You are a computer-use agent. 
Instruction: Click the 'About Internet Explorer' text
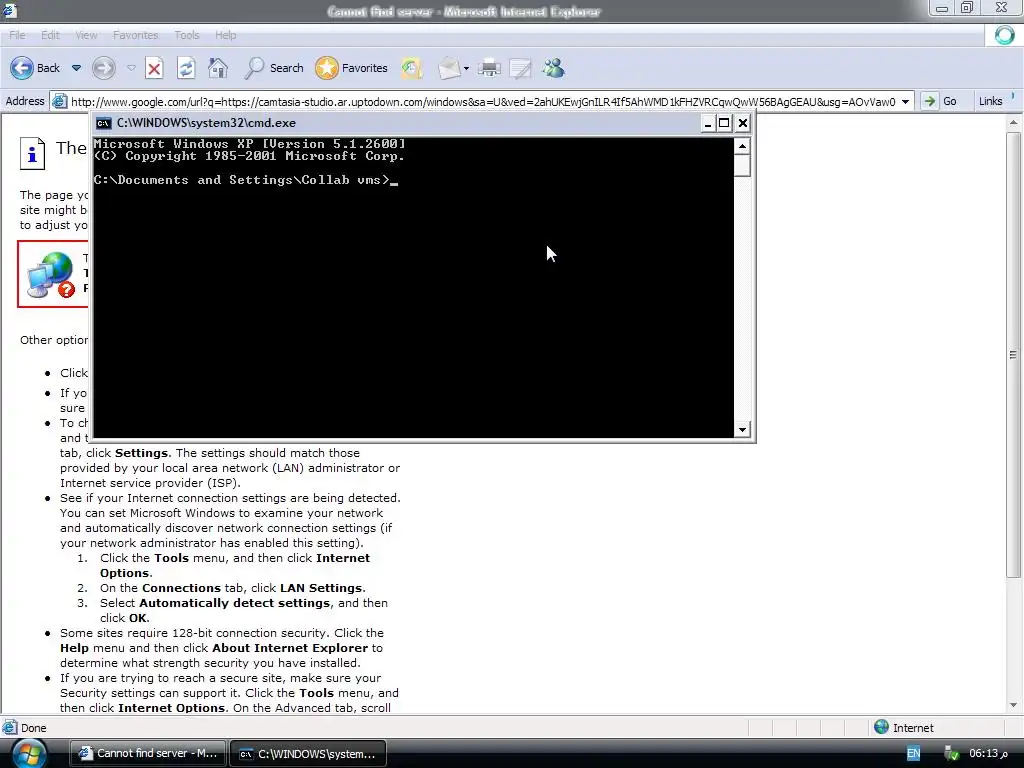pyautogui.click(x=290, y=648)
